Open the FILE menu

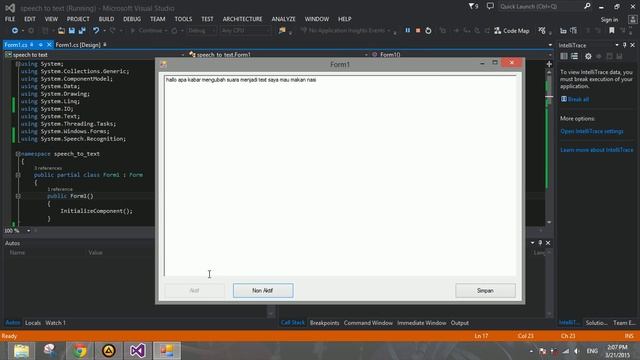[10, 19]
